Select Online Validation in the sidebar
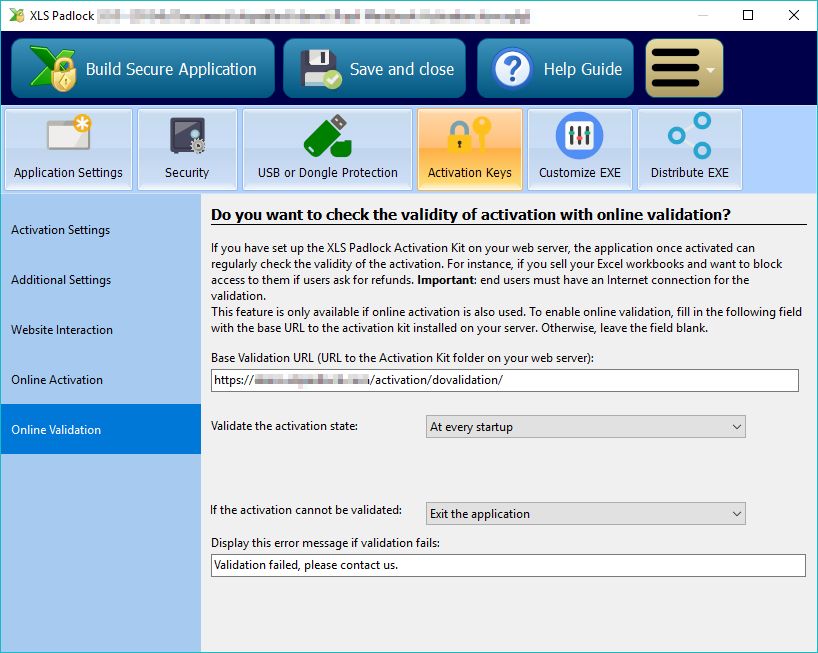Viewport: 818px width, 653px height. click(x=101, y=429)
